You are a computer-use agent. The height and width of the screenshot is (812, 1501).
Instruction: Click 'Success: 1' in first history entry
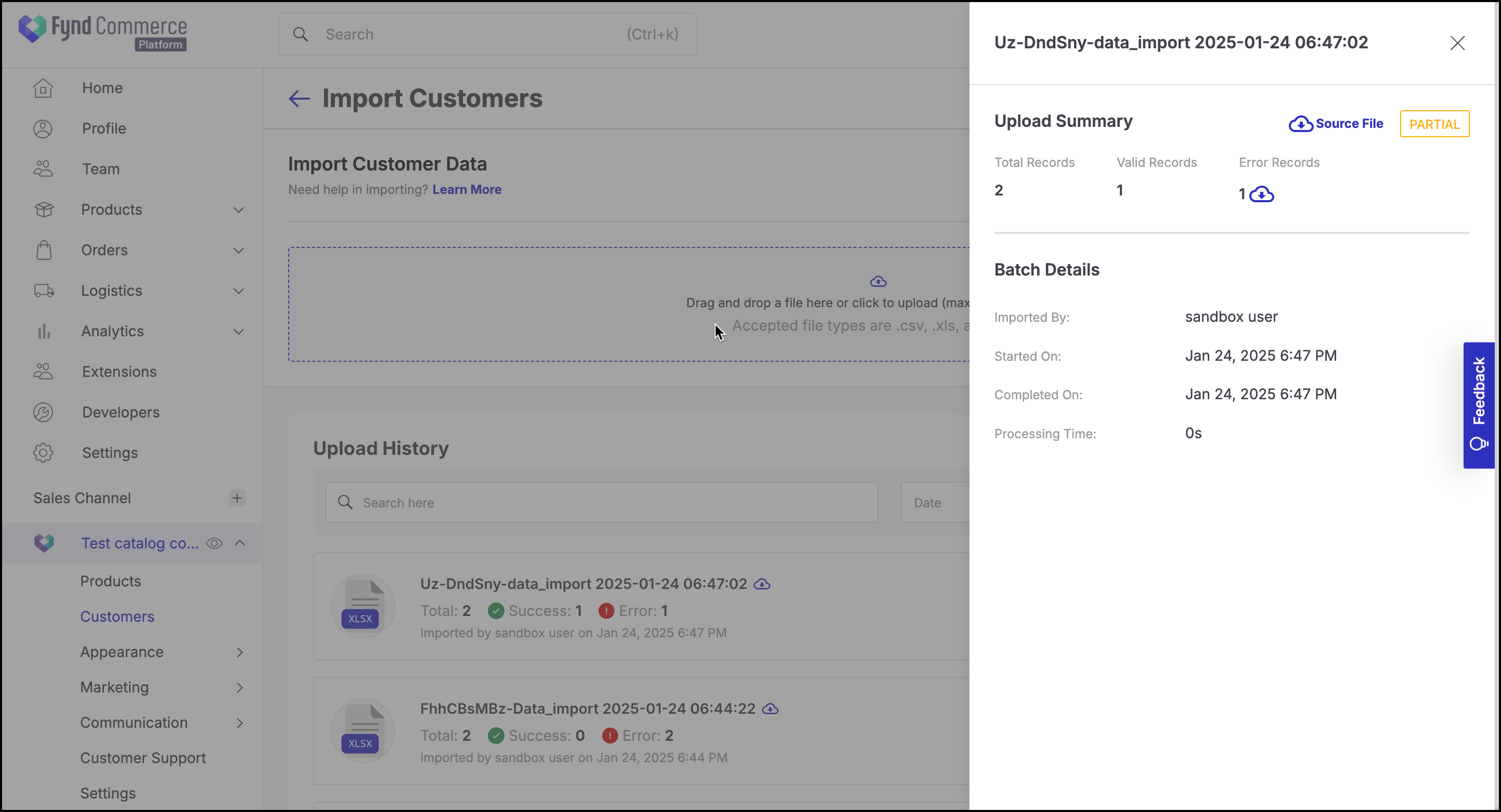536,610
